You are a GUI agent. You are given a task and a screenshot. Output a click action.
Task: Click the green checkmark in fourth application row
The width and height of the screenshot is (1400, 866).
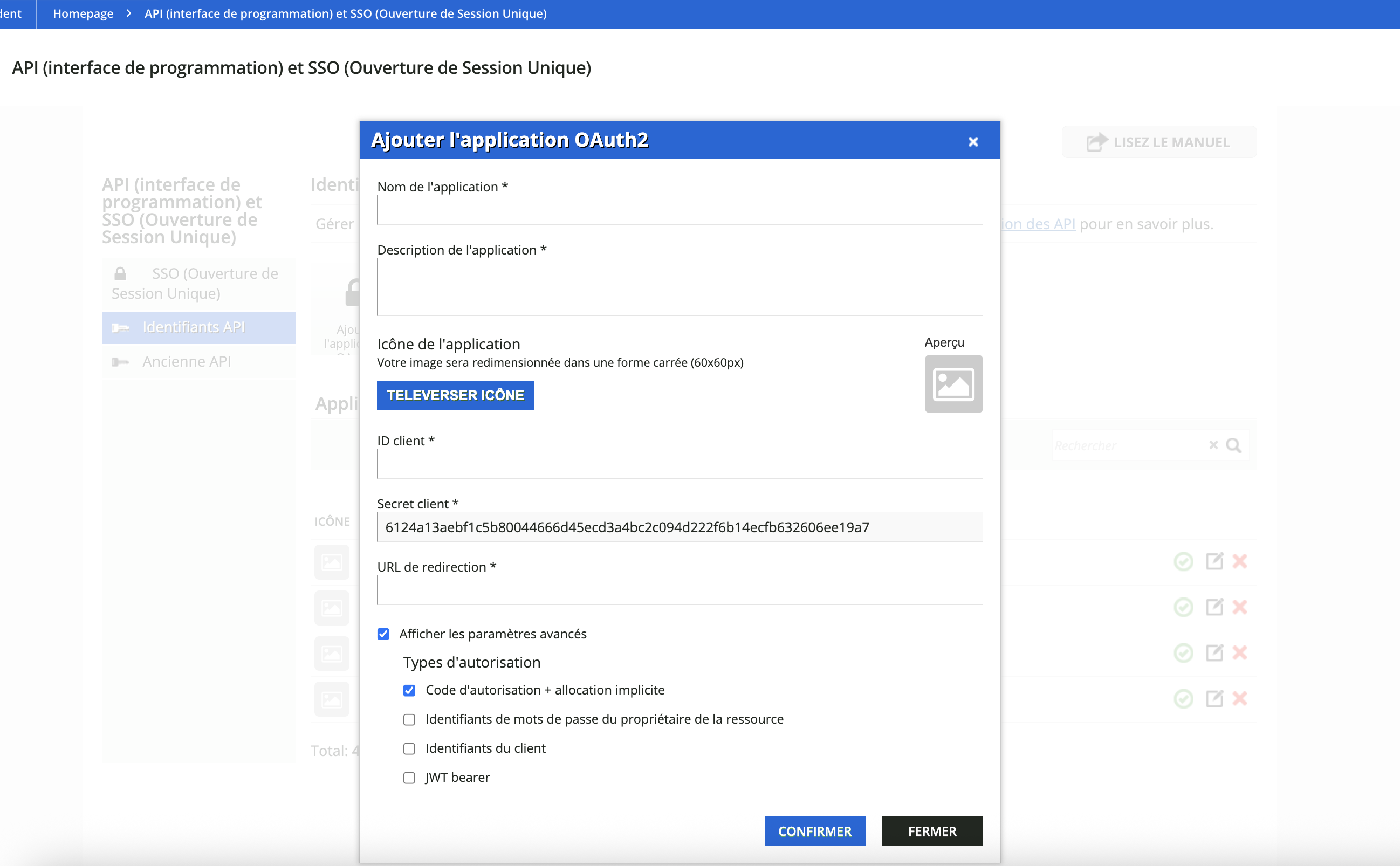1183,699
